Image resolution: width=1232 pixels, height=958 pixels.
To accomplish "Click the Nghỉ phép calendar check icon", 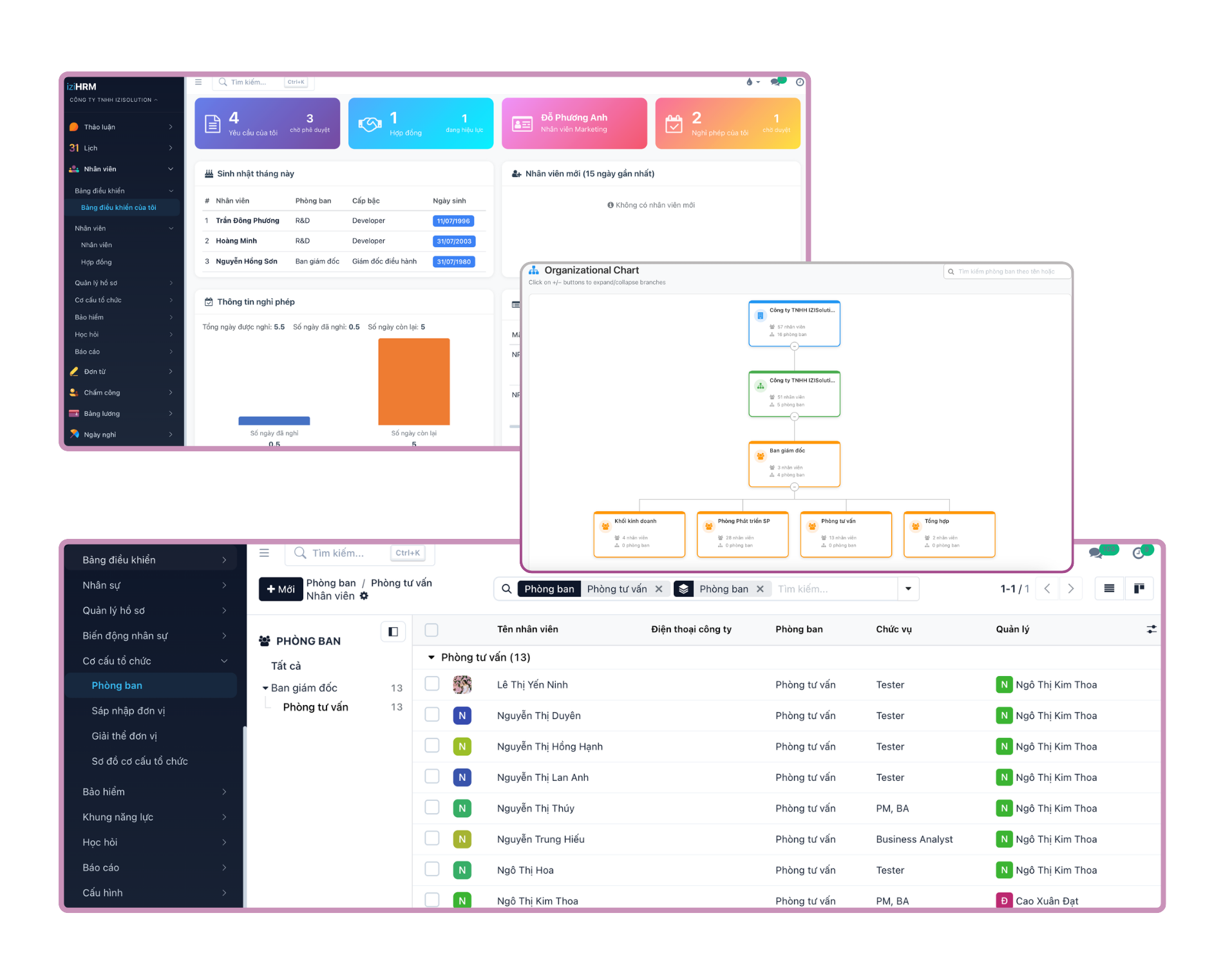I will click(674, 124).
